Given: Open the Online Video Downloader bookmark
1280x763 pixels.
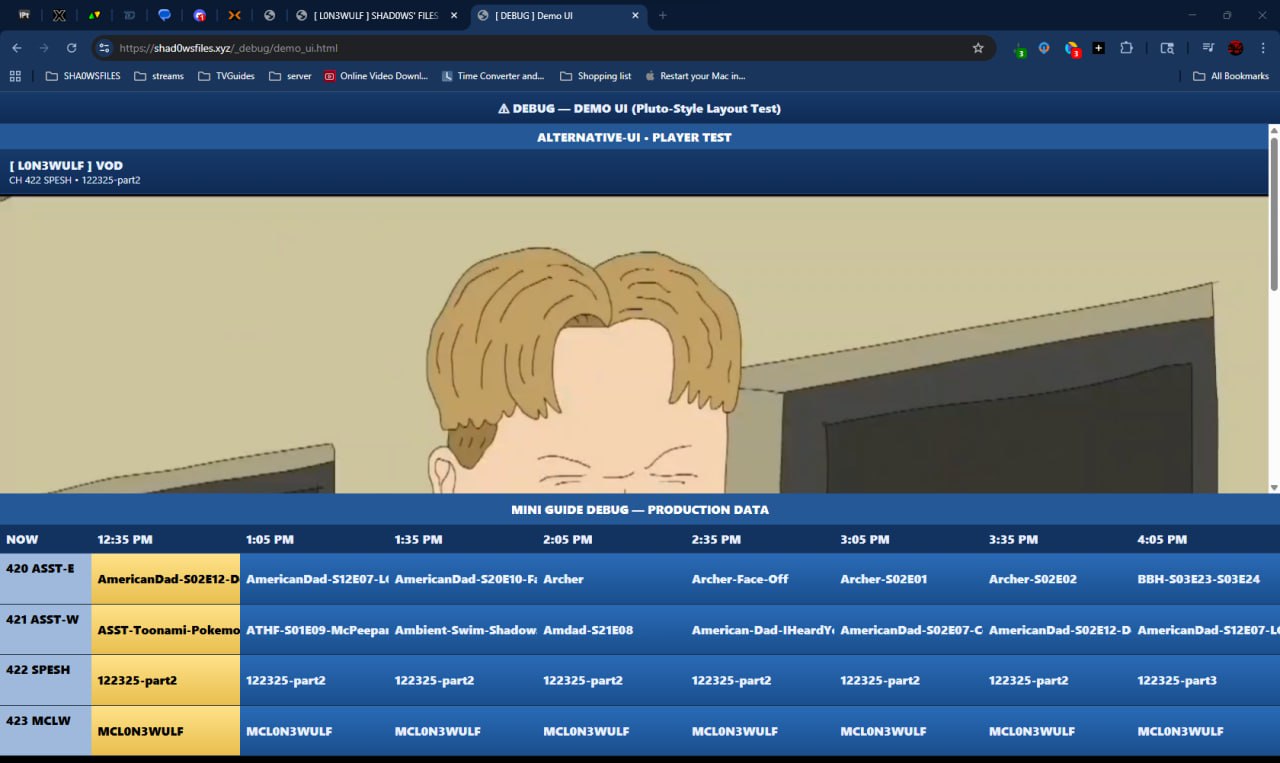Looking at the screenshot, I should click(376, 76).
